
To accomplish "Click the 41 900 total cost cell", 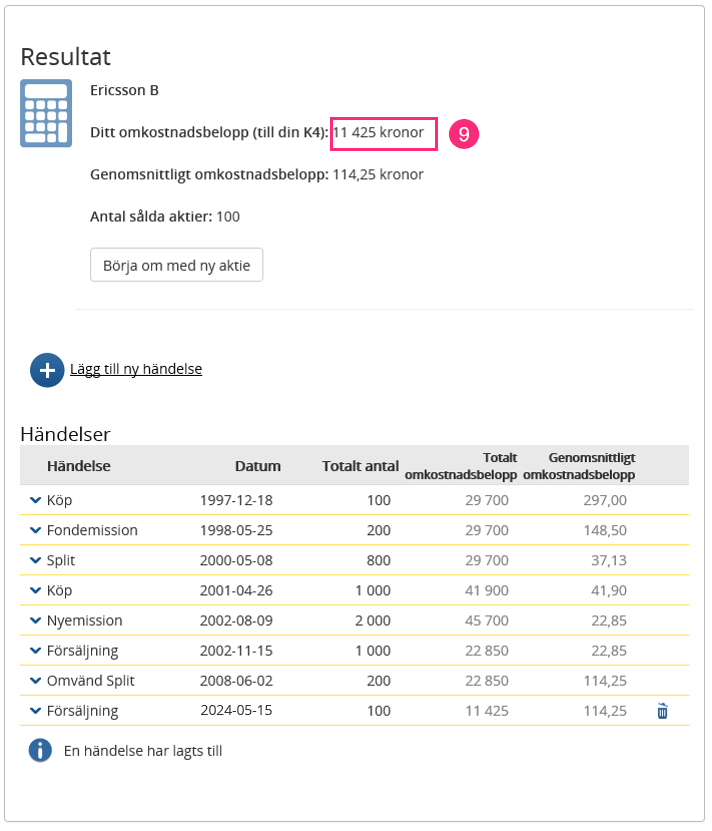I will tap(487, 590).
